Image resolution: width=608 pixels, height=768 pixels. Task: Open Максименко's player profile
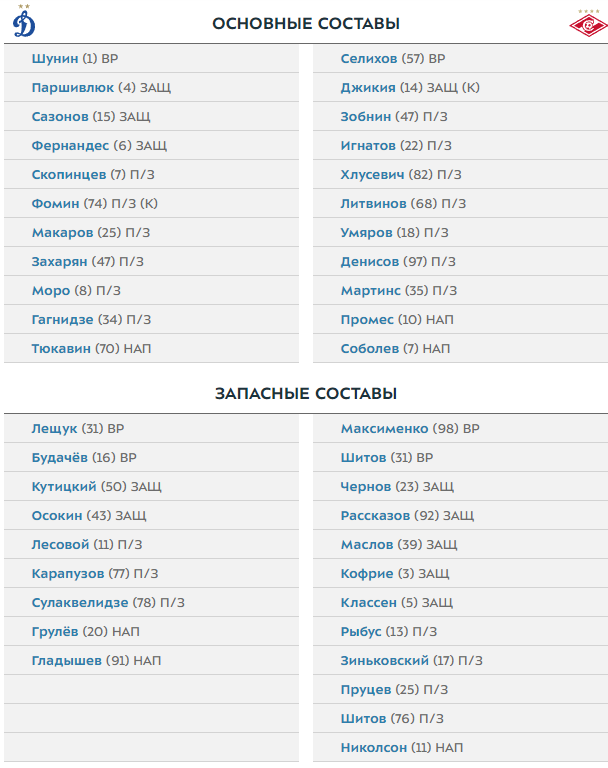click(384, 428)
